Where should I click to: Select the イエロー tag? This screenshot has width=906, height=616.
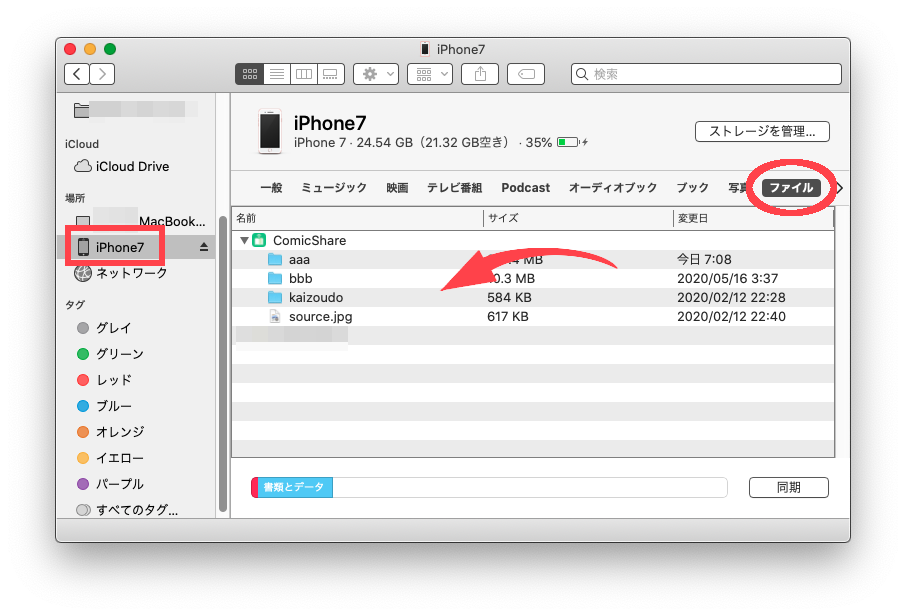110,458
